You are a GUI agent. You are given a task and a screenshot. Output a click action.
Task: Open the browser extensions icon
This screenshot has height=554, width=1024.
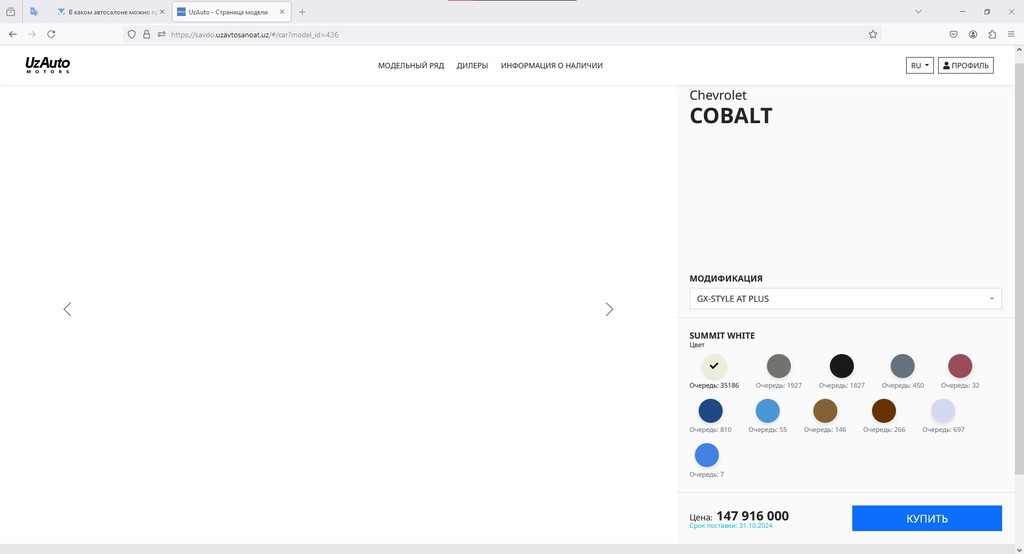[991, 34]
